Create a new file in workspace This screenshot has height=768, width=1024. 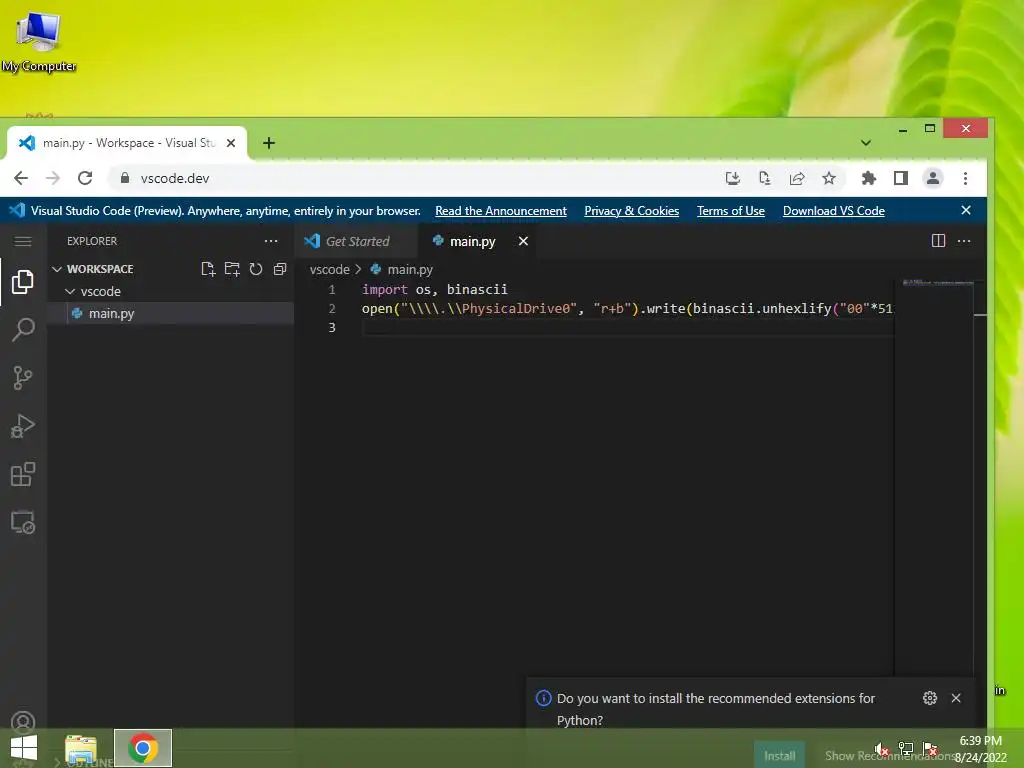(x=208, y=269)
